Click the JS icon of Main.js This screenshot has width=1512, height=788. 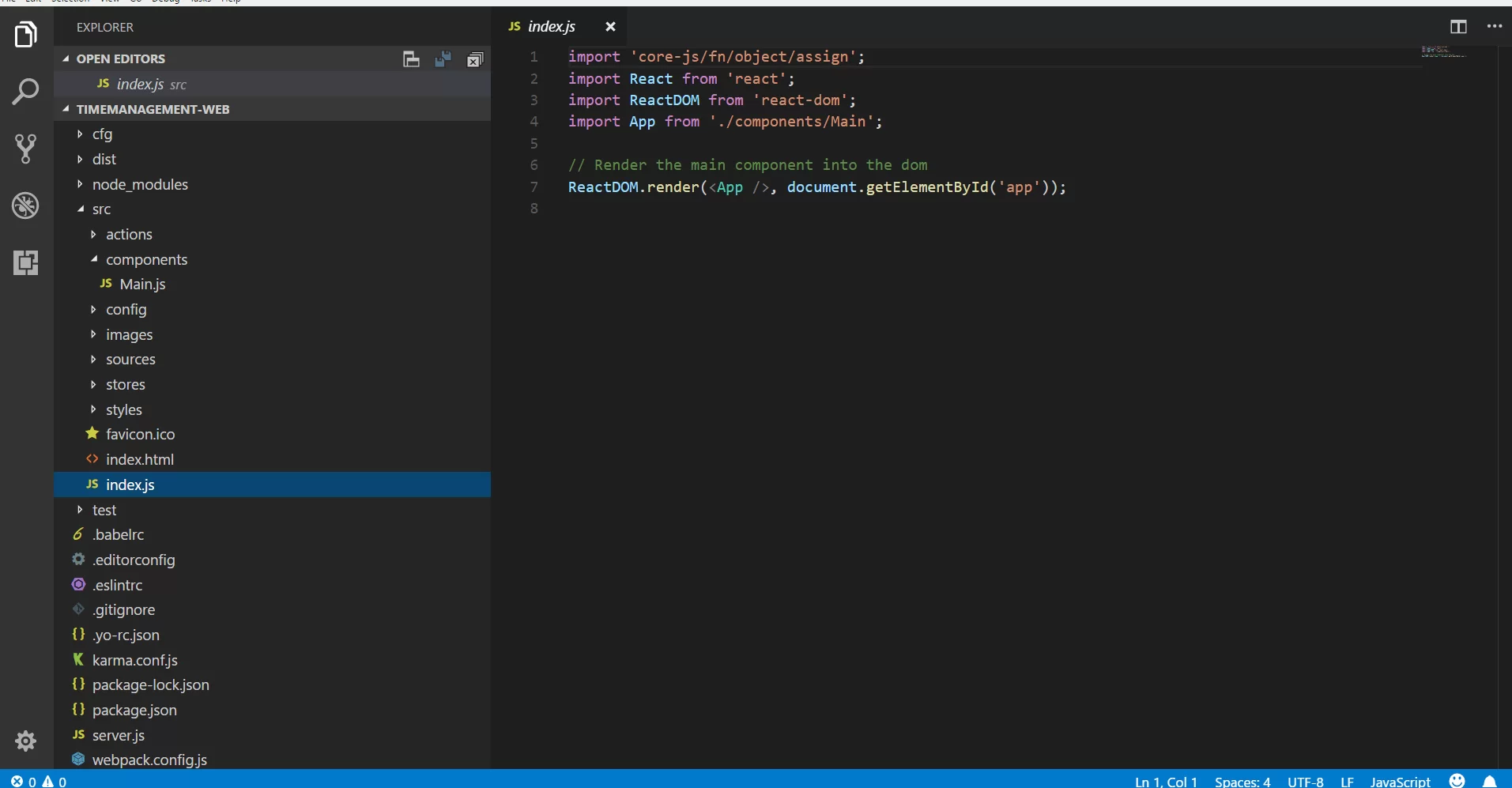tap(106, 284)
